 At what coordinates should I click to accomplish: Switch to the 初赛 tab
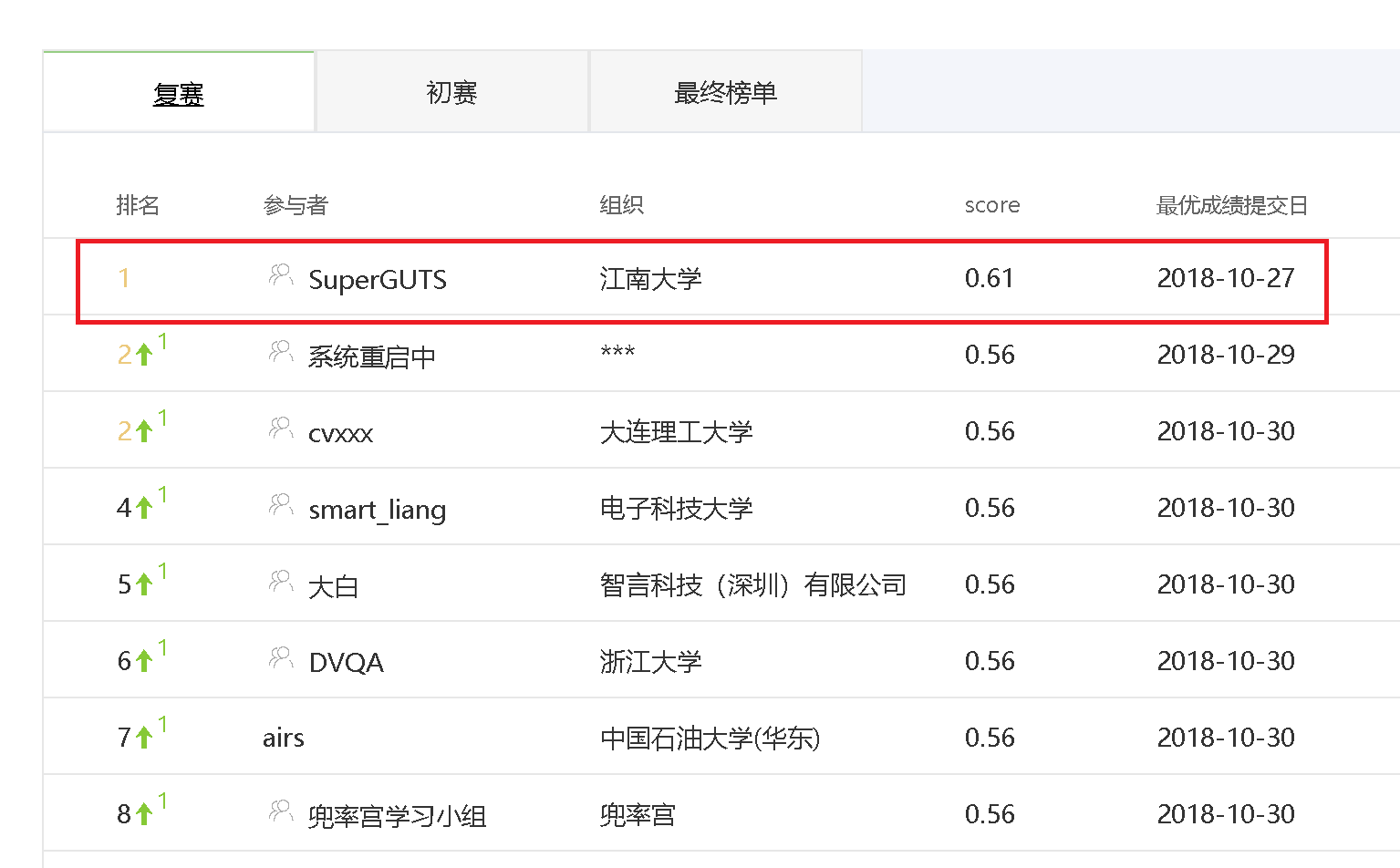[x=451, y=92]
